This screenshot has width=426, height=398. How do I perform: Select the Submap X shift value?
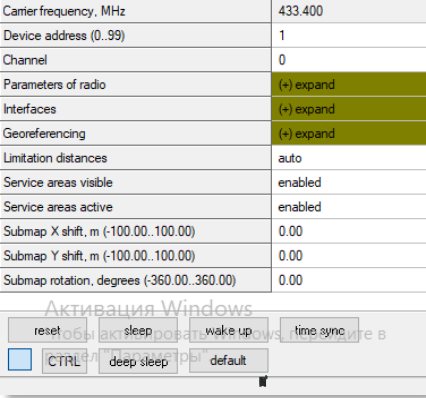(349, 231)
